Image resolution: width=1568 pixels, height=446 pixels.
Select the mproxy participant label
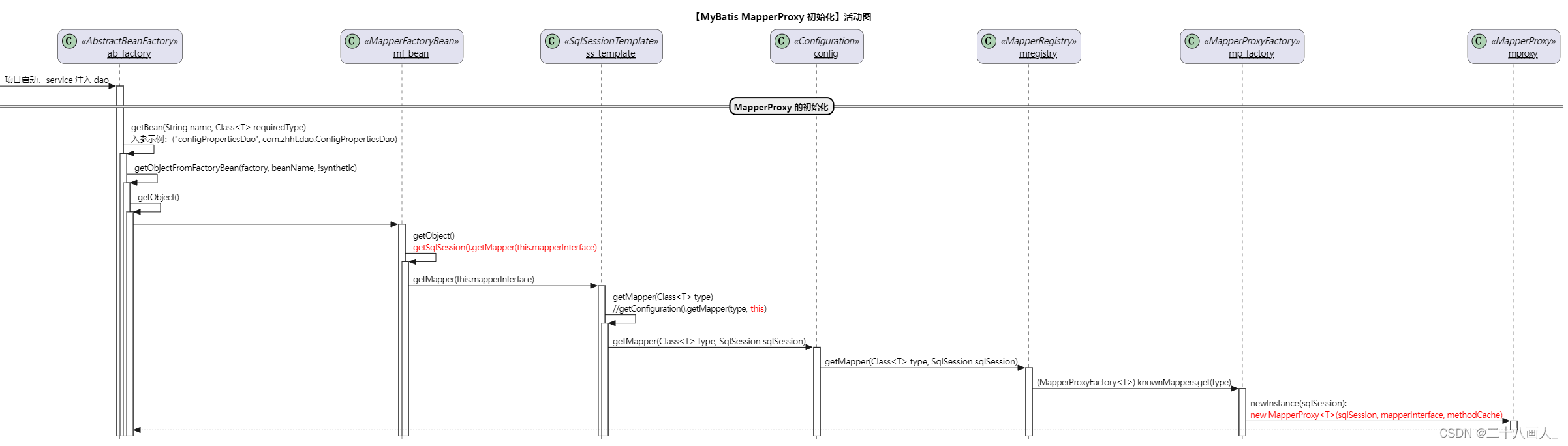[1523, 53]
